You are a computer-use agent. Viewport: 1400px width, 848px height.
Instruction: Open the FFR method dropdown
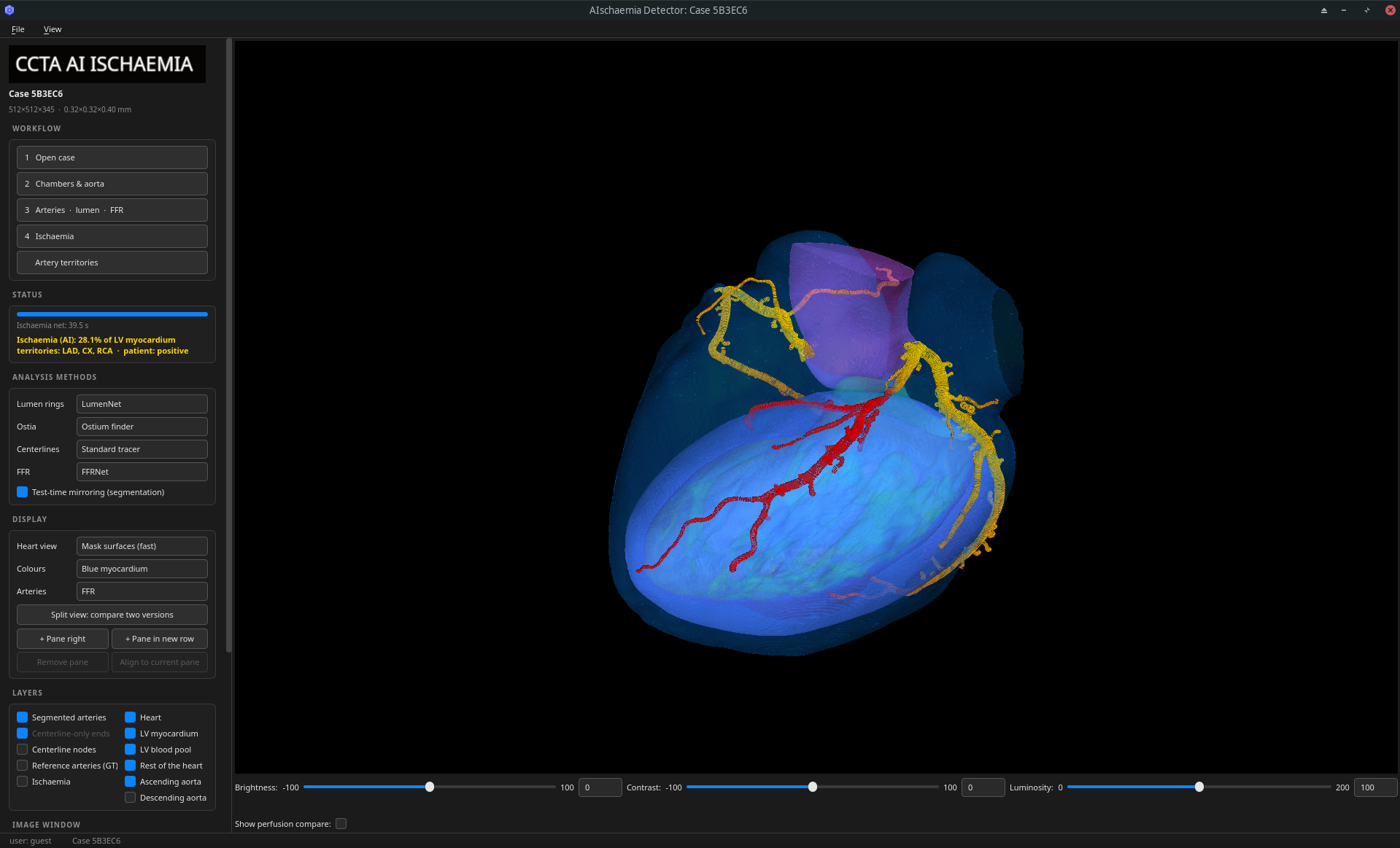pyautogui.click(x=142, y=472)
